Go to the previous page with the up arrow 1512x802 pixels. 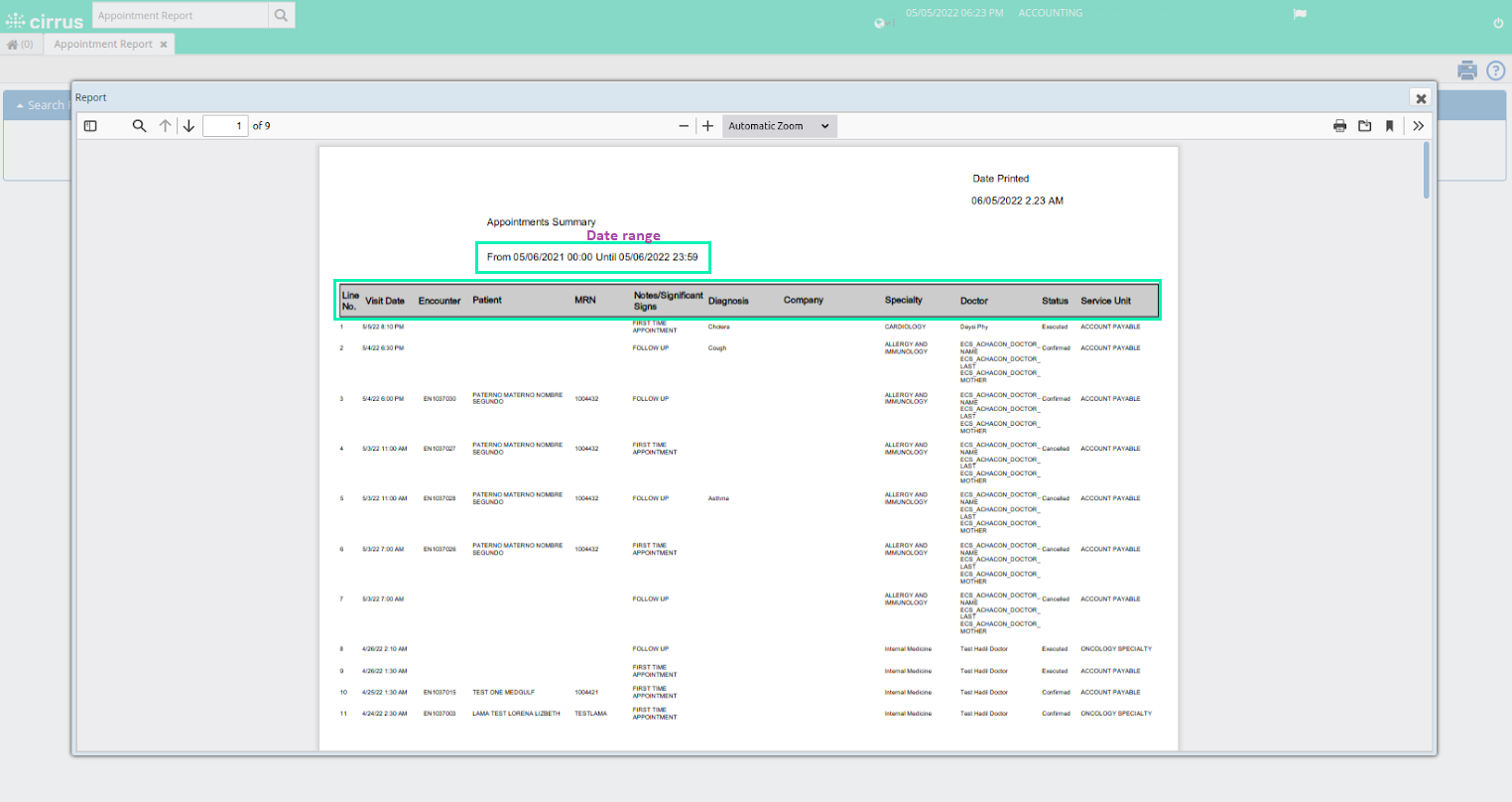(165, 125)
